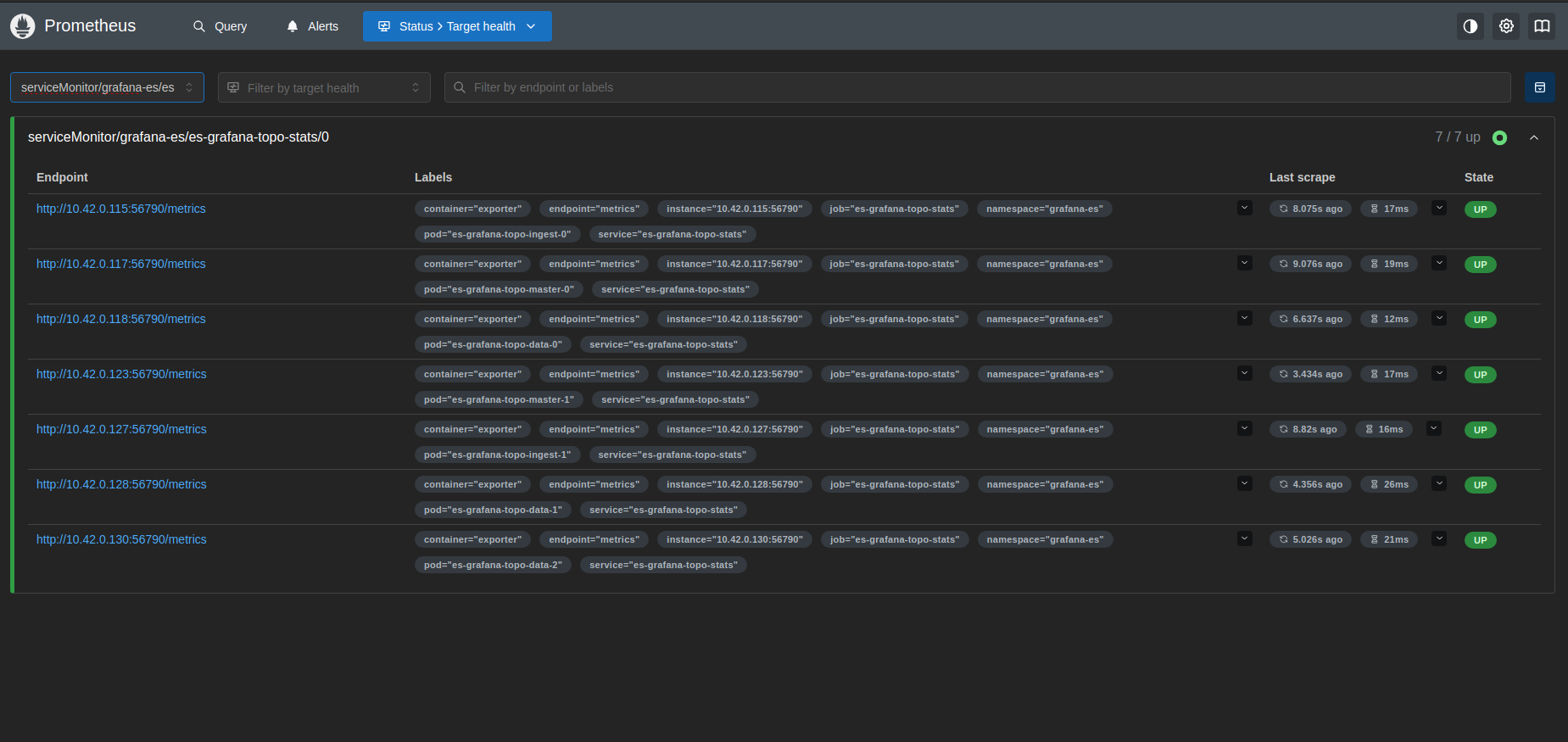Click the State column header
The image size is (1568, 742).
pyautogui.click(x=1479, y=177)
